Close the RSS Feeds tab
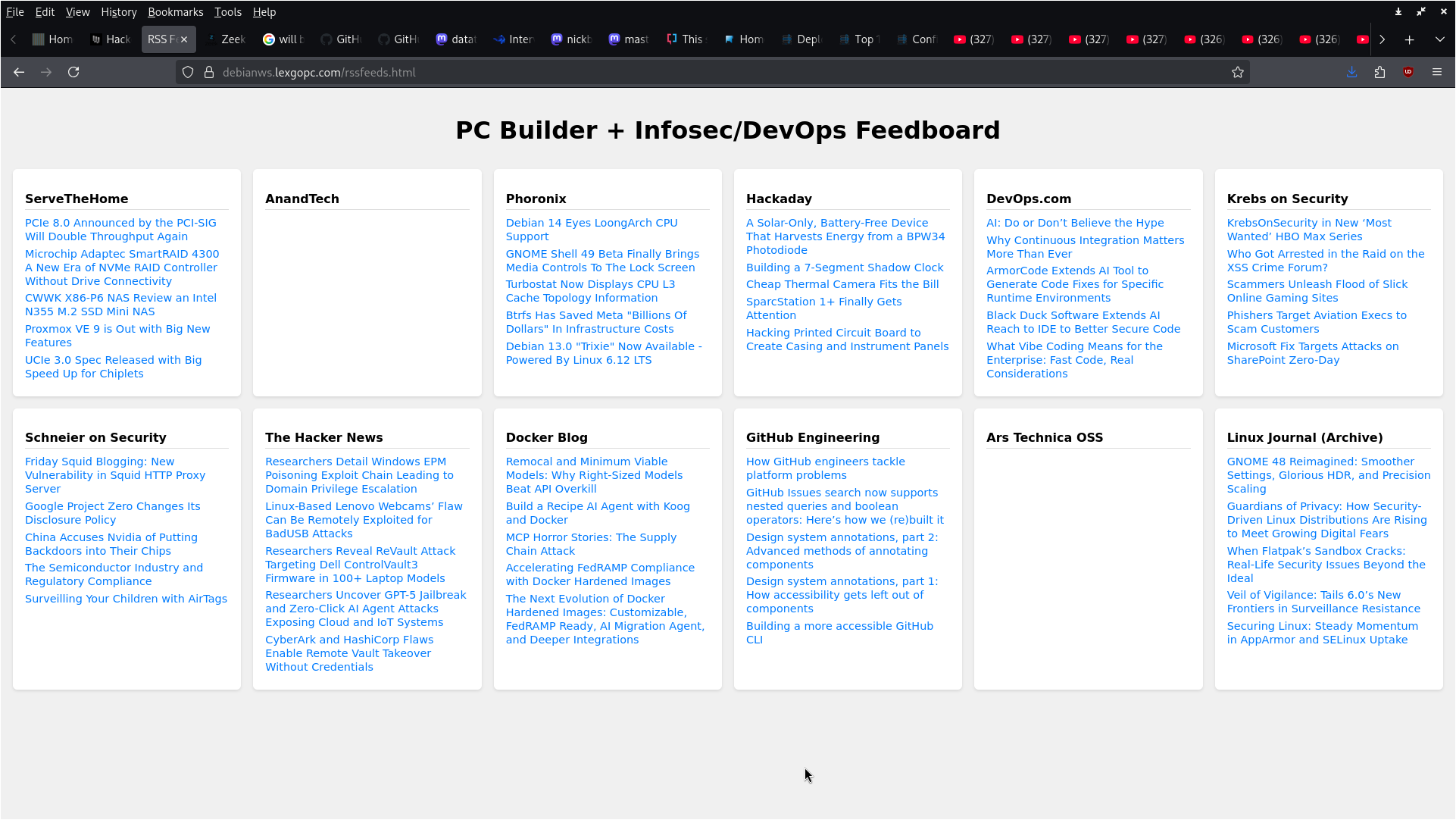Screen dimensions: 1456x820 pyautogui.click(x=184, y=39)
